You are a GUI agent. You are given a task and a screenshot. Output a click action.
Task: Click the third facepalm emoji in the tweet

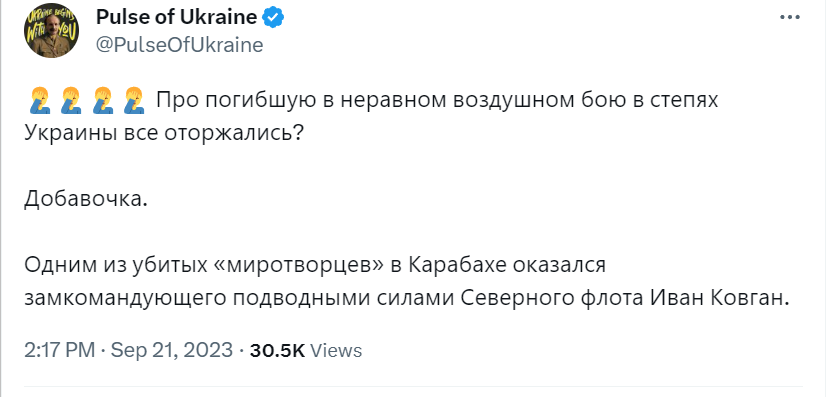101,101
